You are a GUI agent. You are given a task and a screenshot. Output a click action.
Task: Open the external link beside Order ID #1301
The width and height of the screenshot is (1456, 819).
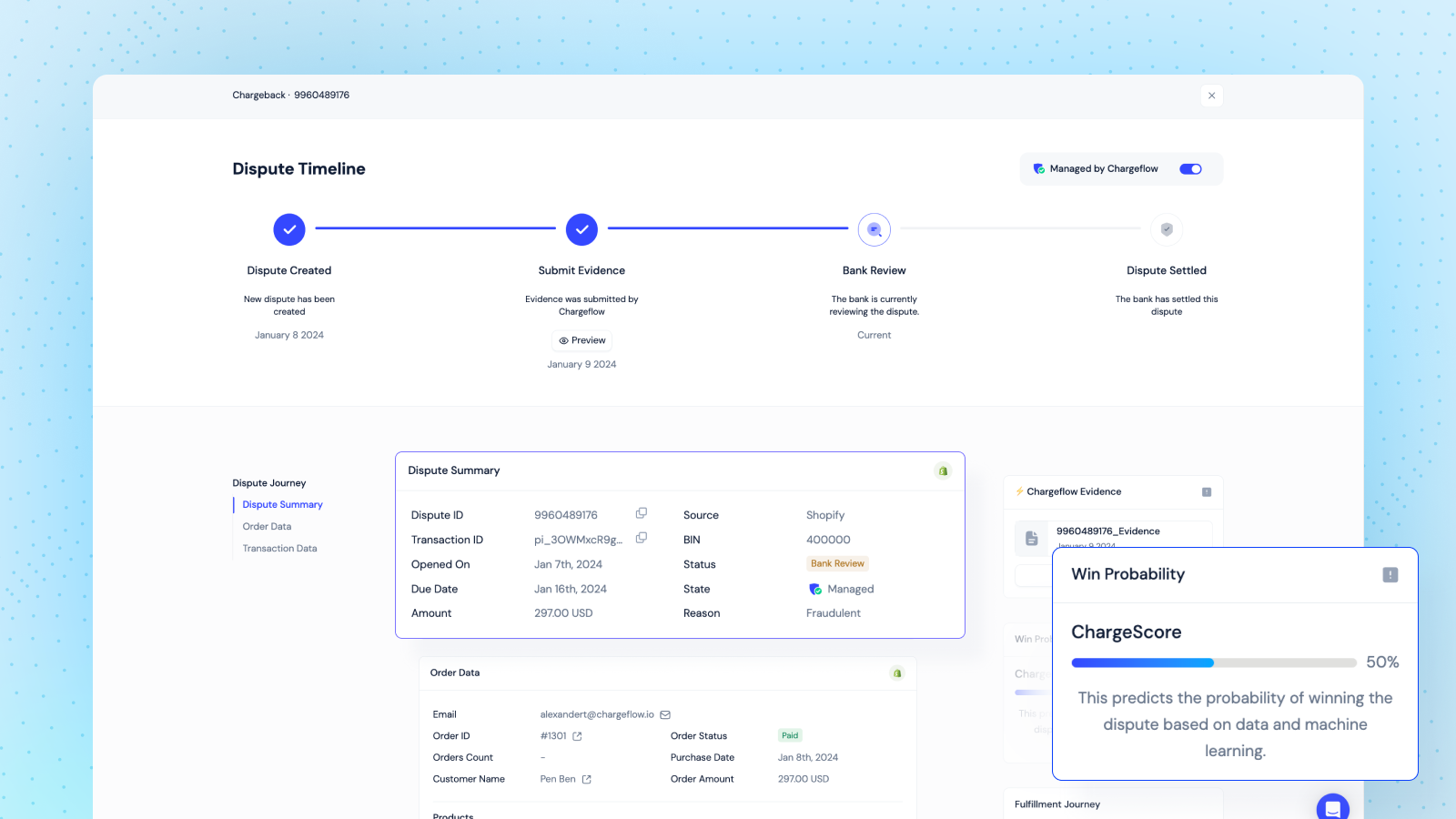point(577,735)
